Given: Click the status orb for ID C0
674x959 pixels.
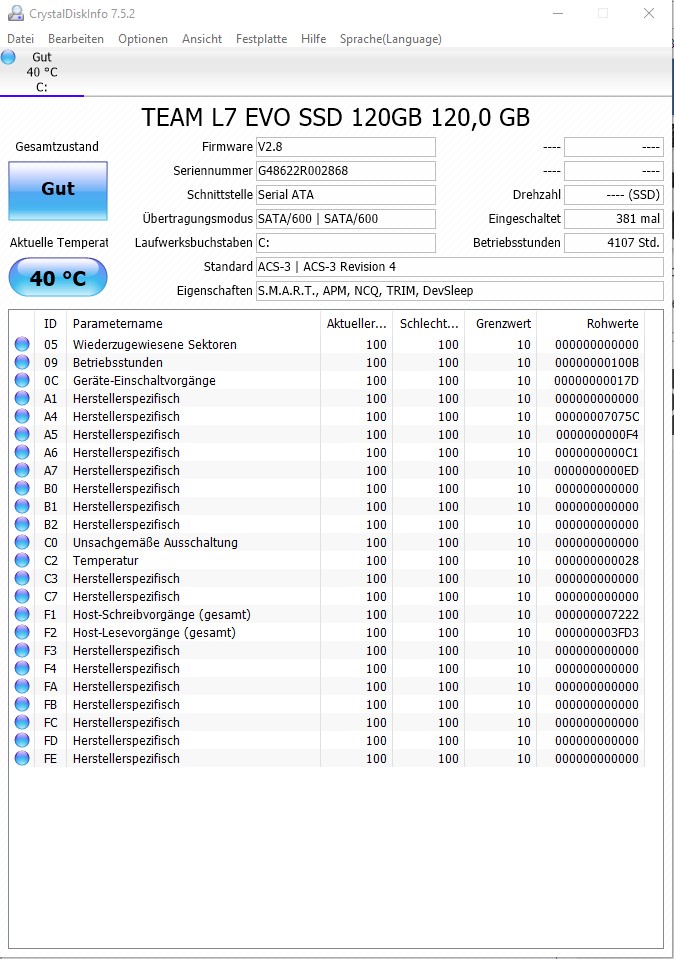Looking at the screenshot, I should [22, 542].
